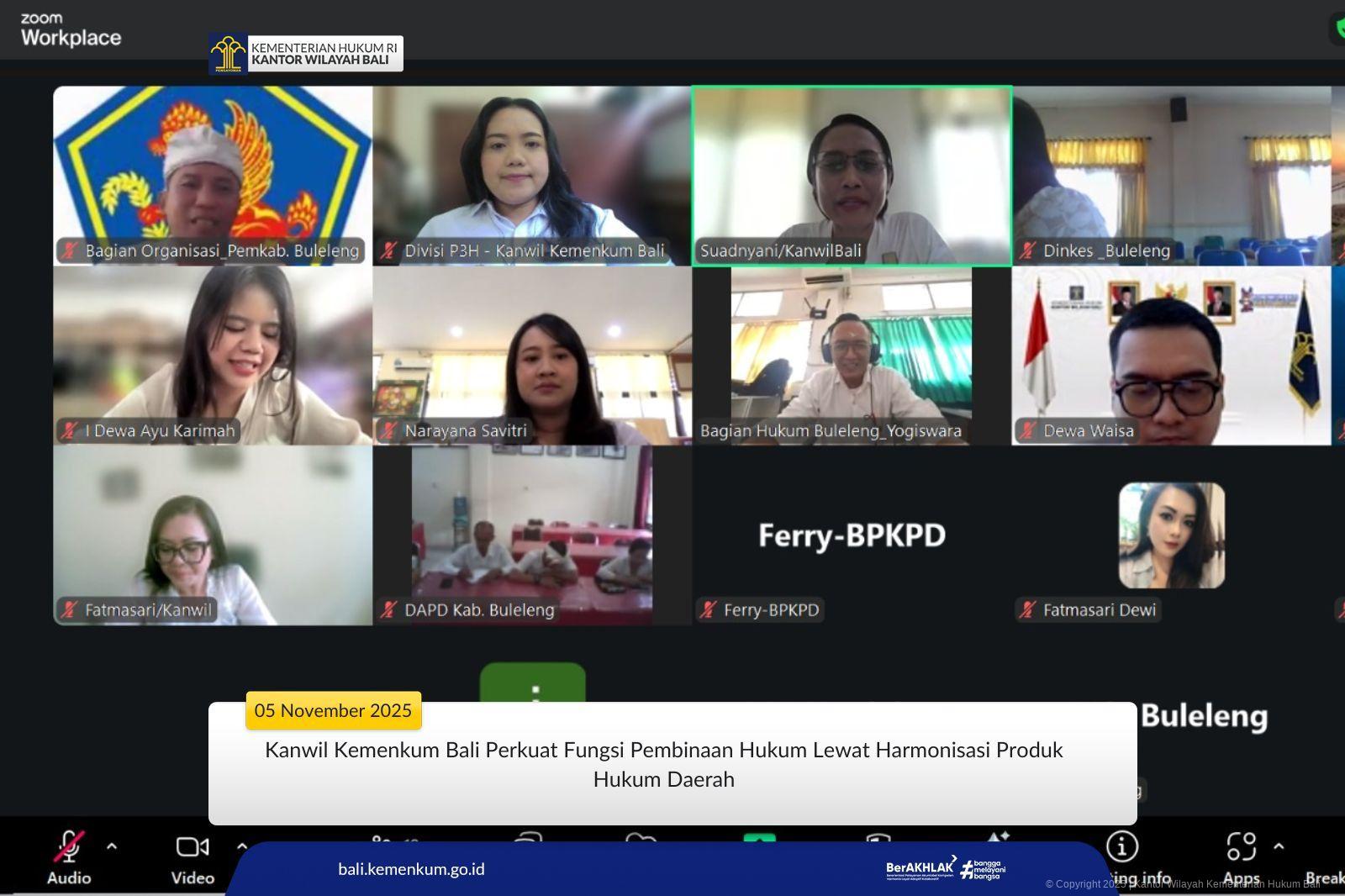Expand the audio options caret

tap(112, 846)
